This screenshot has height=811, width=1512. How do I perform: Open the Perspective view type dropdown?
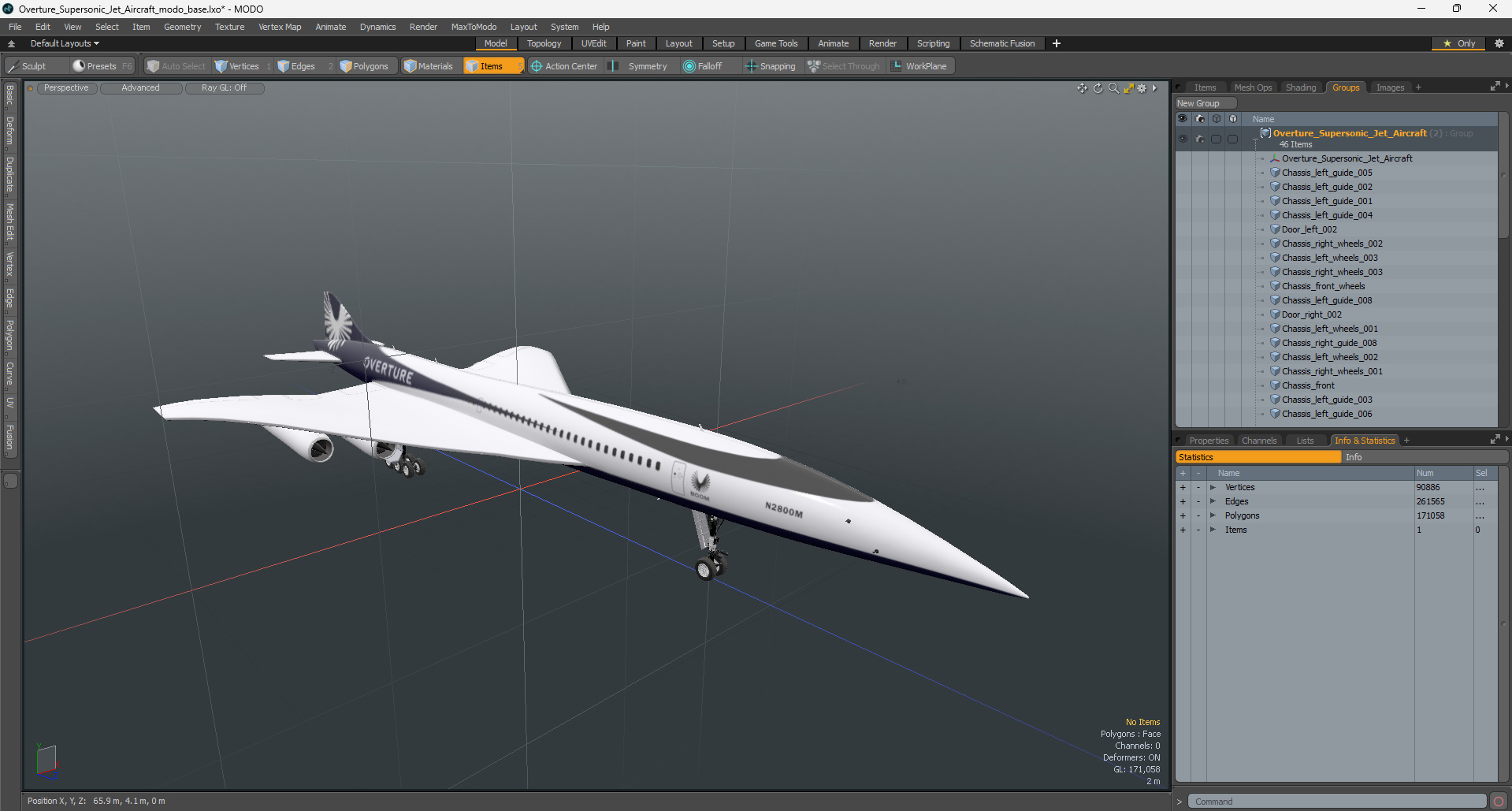pyautogui.click(x=66, y=88)
